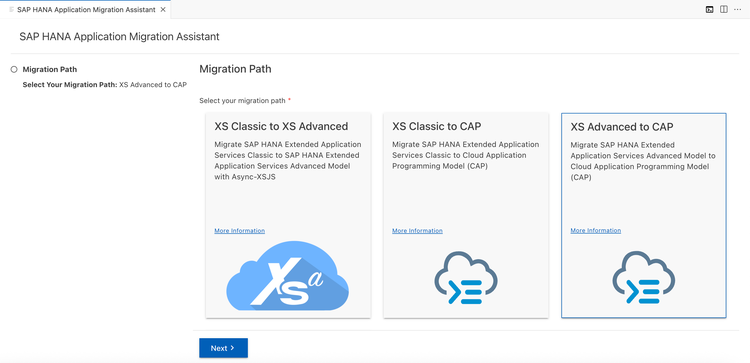
Task: Click the tab's file icon left of title
Action: (x=11, y=10)
